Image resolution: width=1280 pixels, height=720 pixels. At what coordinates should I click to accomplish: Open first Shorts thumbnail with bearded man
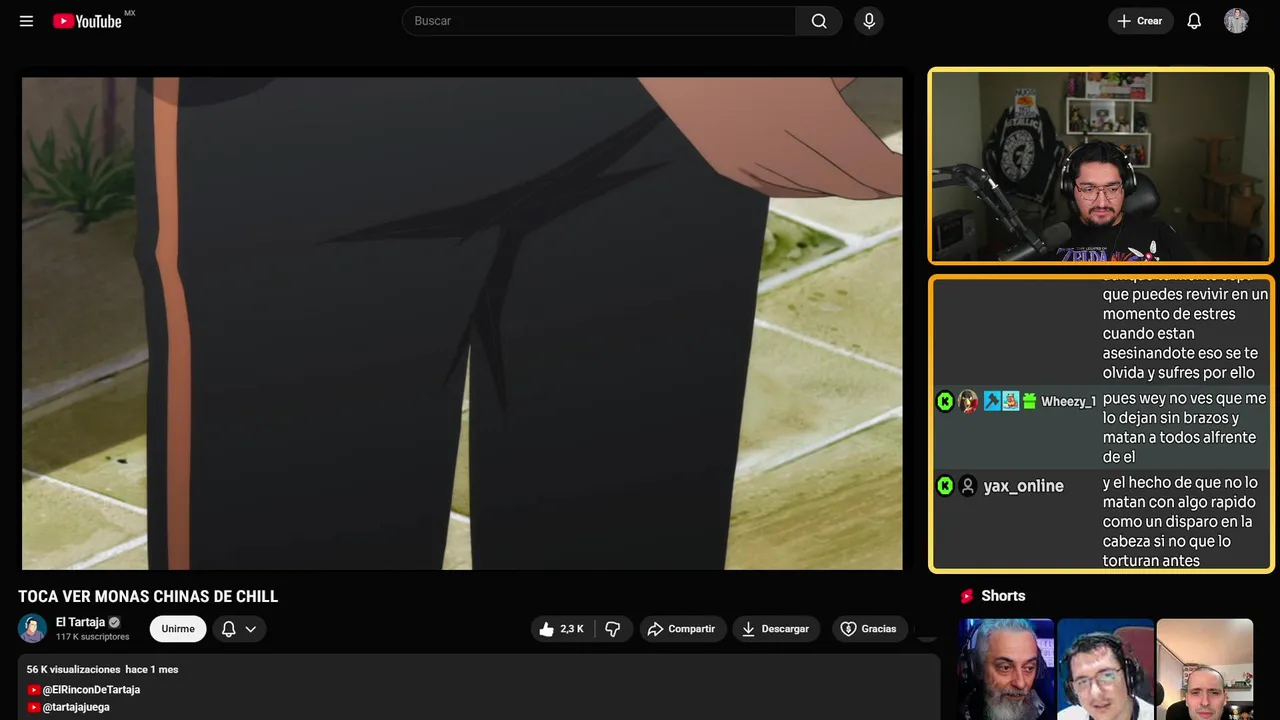(1006, 669)
